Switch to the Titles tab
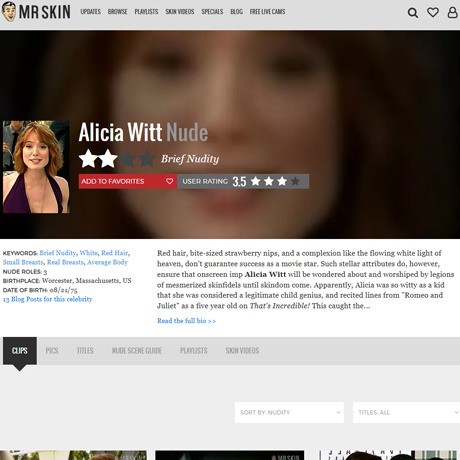 85,351
